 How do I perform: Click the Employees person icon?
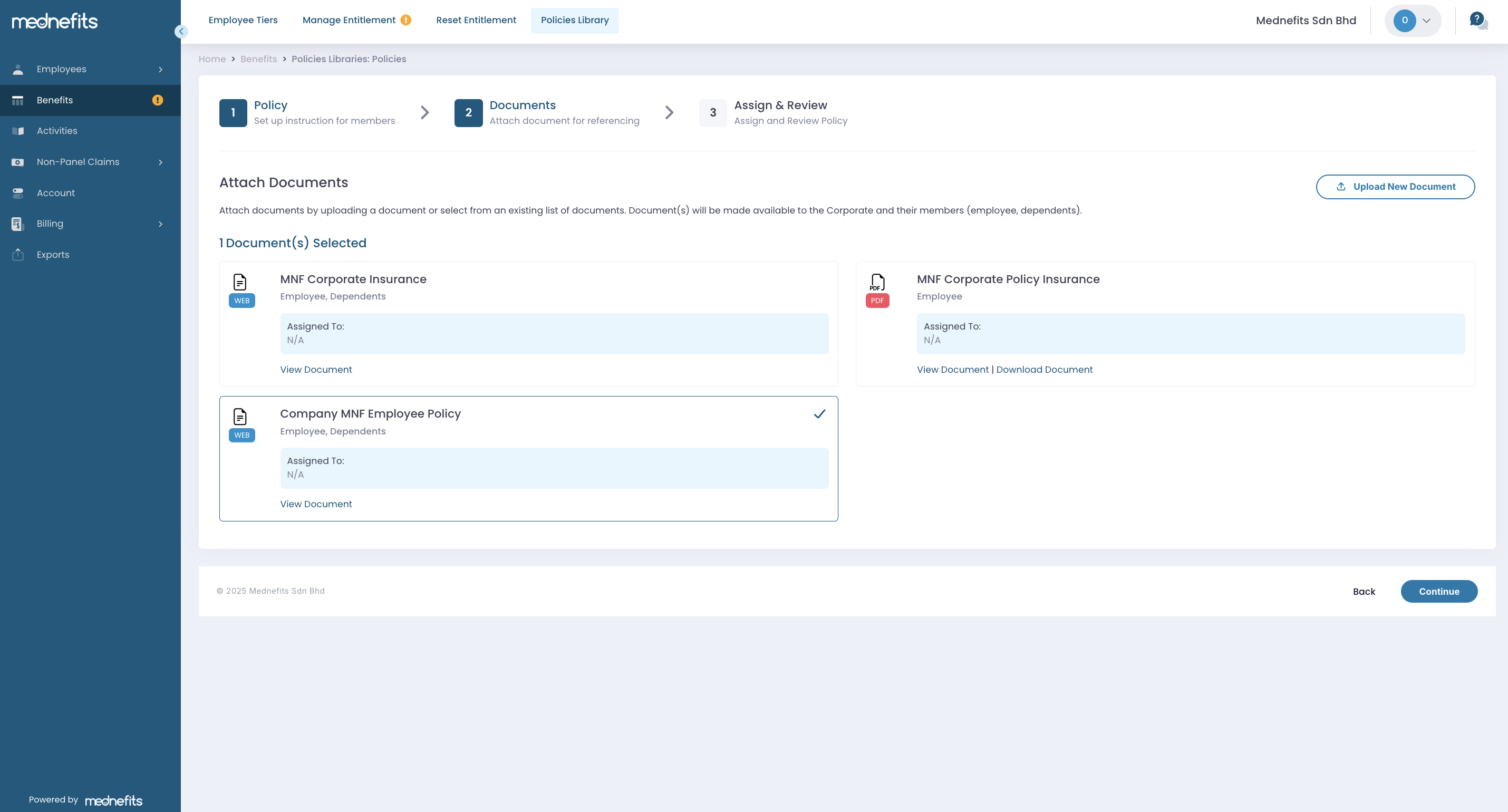tap(18, 69)
